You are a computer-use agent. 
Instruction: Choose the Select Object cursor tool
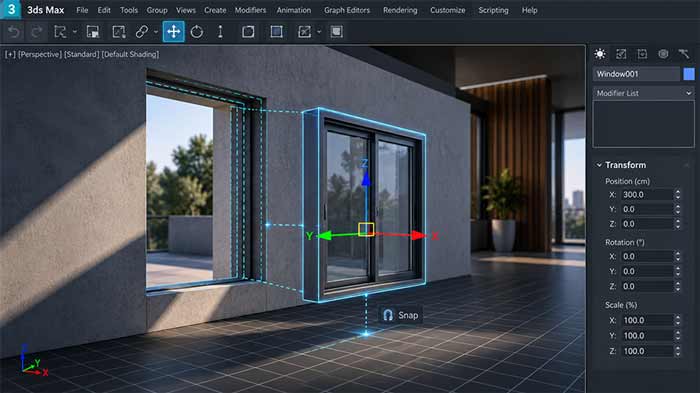(x=60, y=32)
